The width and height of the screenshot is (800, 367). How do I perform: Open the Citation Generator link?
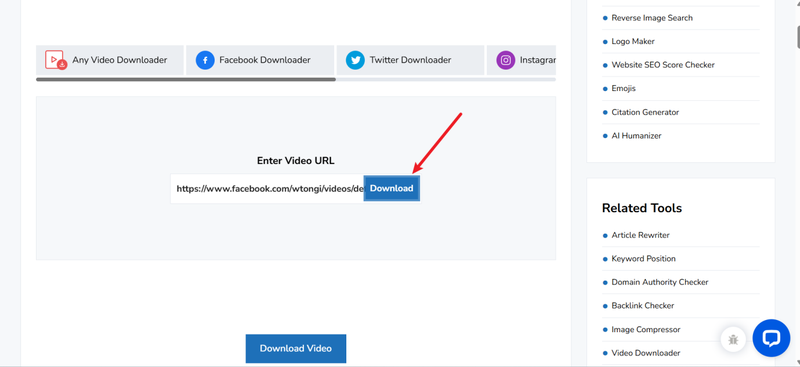pyautogui.click(x=645, y=112)
